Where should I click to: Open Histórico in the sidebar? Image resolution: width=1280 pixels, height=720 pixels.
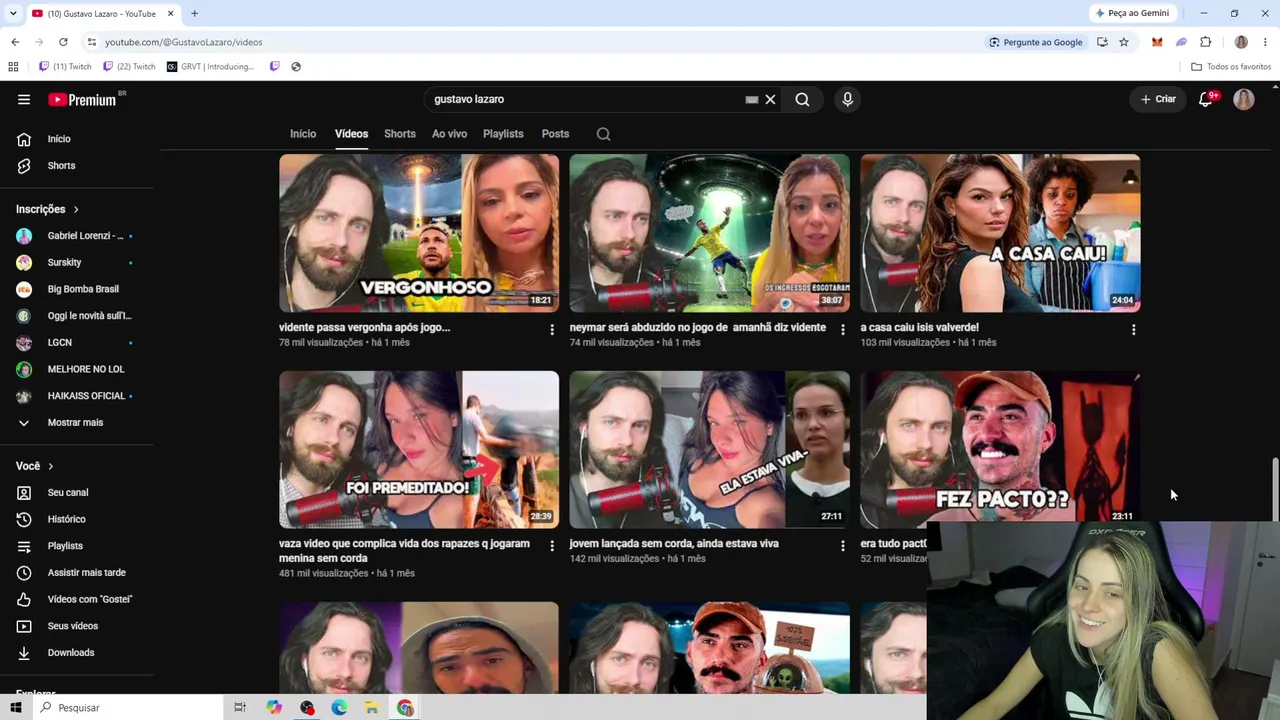76,519
